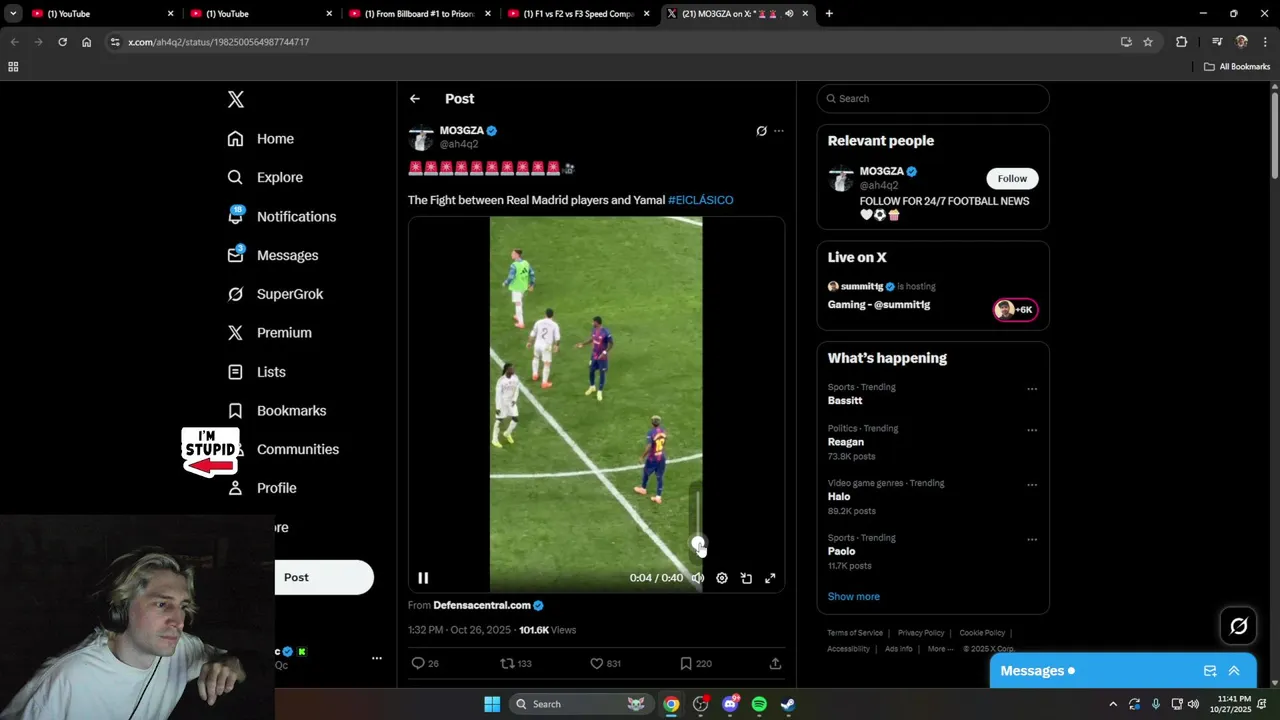Click the X Search box
Viewport: 1280px width, 720px height.
(x=933, y=98)
